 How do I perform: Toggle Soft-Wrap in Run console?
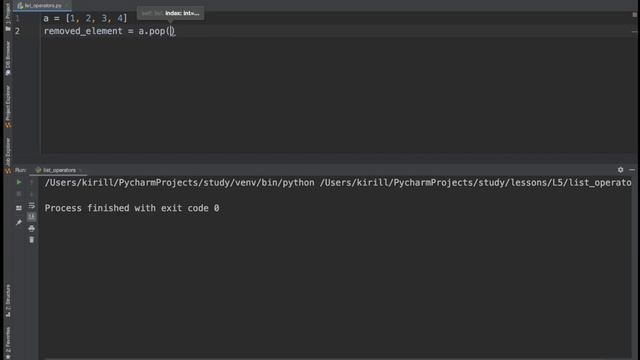point(31,206)
